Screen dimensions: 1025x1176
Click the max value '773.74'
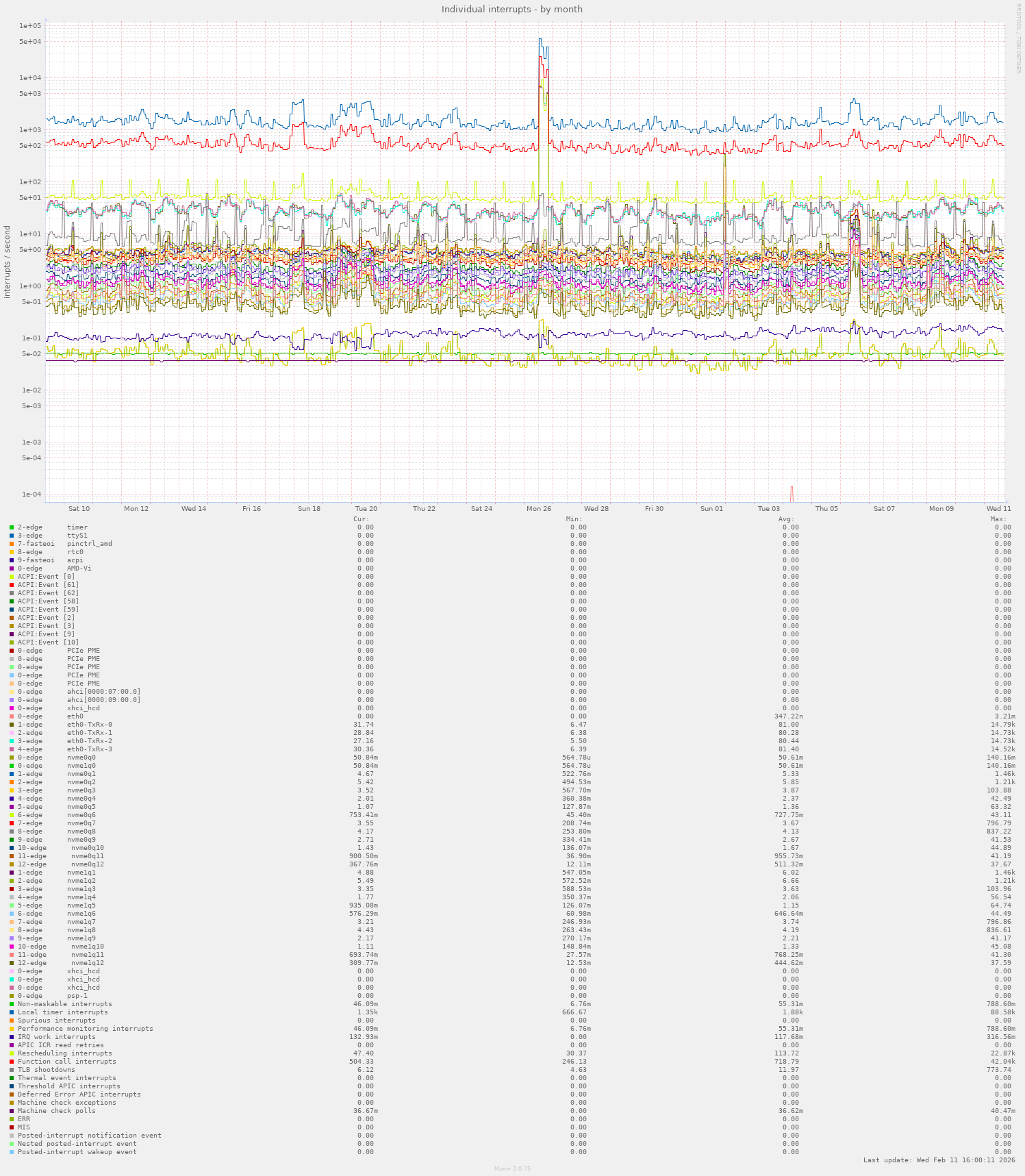point(999,1070)
